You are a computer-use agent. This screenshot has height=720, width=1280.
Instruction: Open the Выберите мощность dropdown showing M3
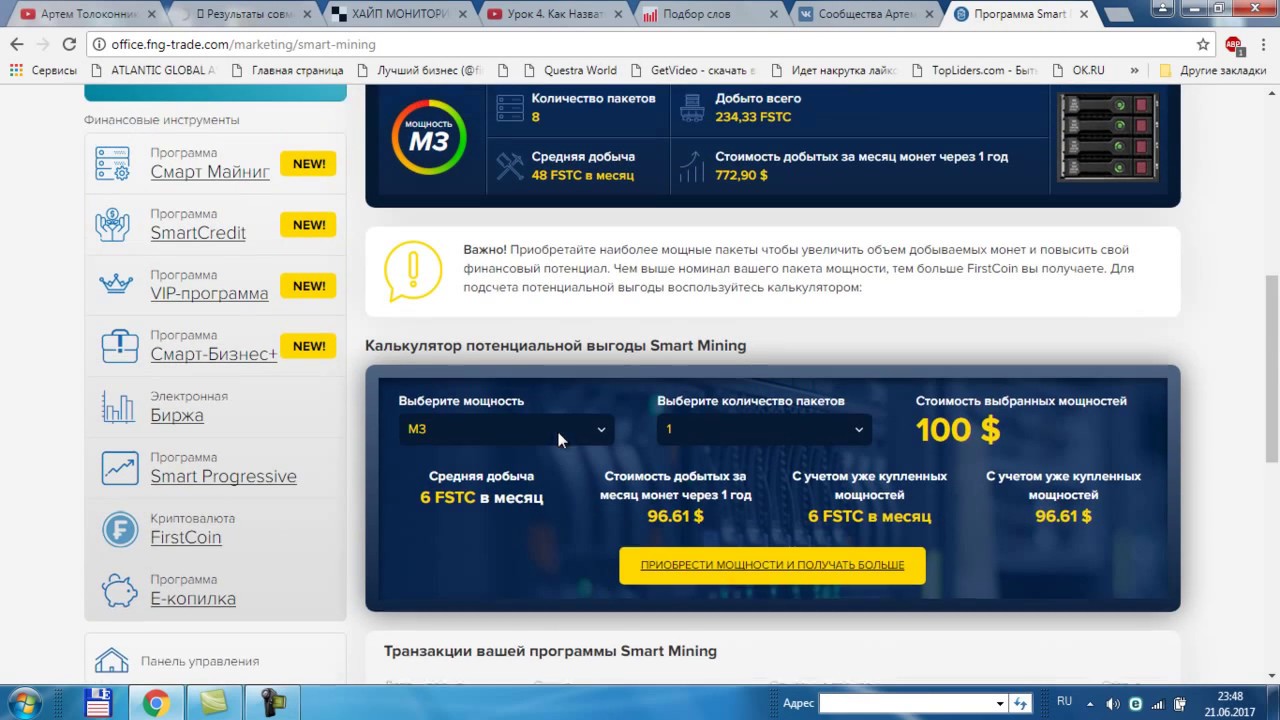[x=505, y=429]
